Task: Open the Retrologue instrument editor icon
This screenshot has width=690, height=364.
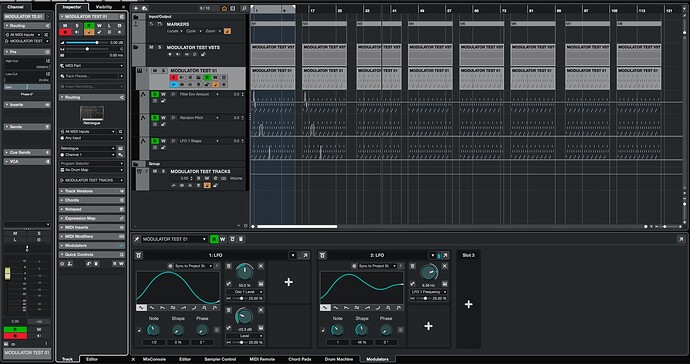Action: pyautogui.click(x=121, y=148)
